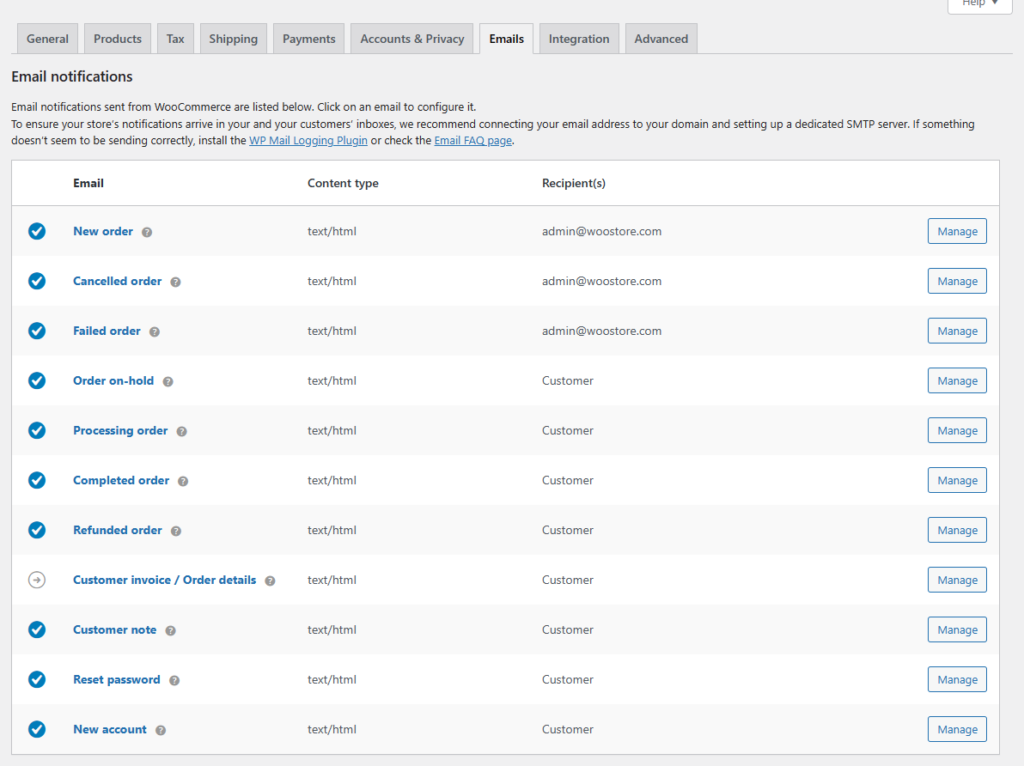The height and width of the screenshot is (766, 1024).
Task: Follow the Email FAQ page link
Action: pyautogui.click(x=473, y=141)
